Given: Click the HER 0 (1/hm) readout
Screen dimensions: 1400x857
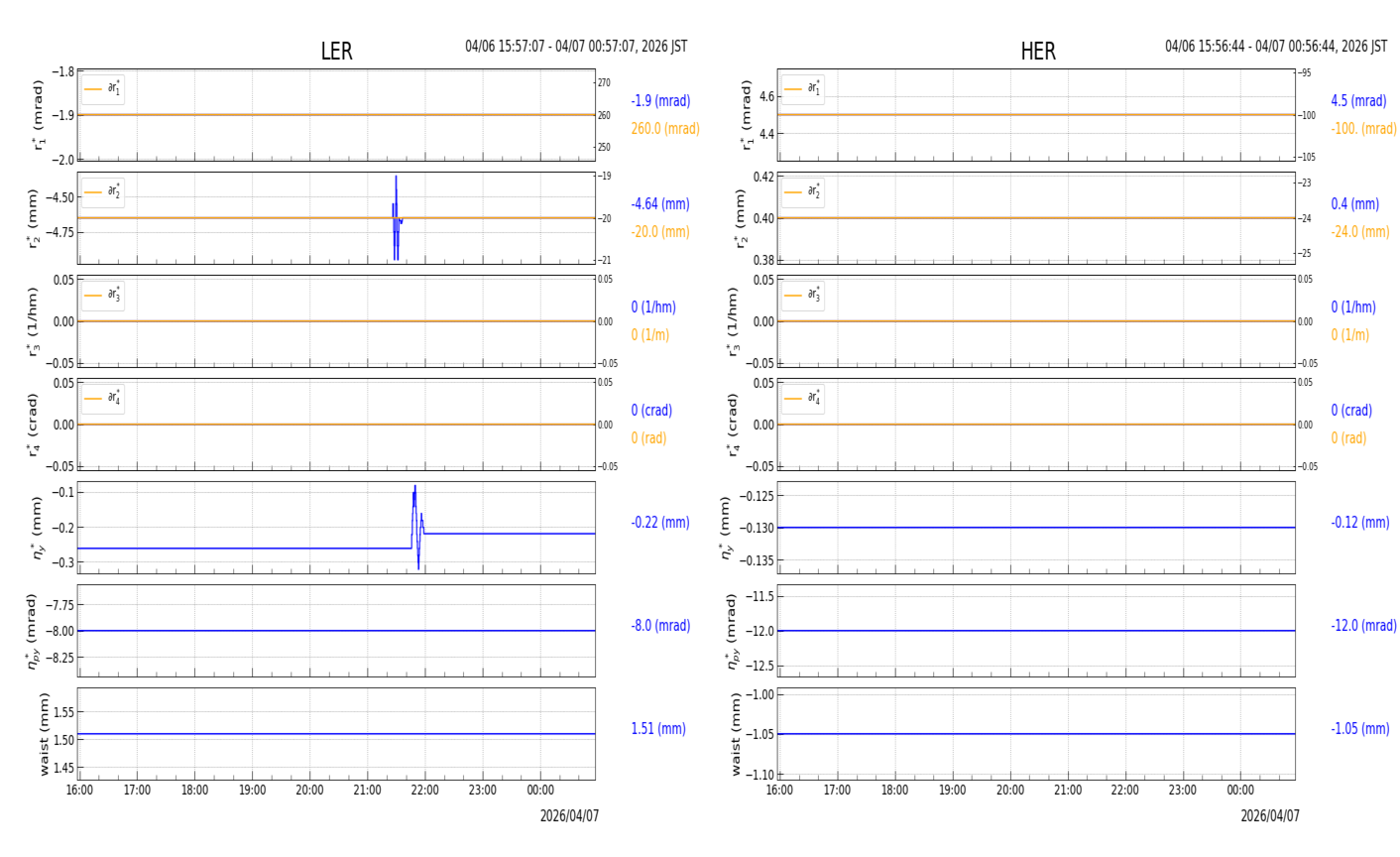Looking at the screenshot, I should point(1353,307).
